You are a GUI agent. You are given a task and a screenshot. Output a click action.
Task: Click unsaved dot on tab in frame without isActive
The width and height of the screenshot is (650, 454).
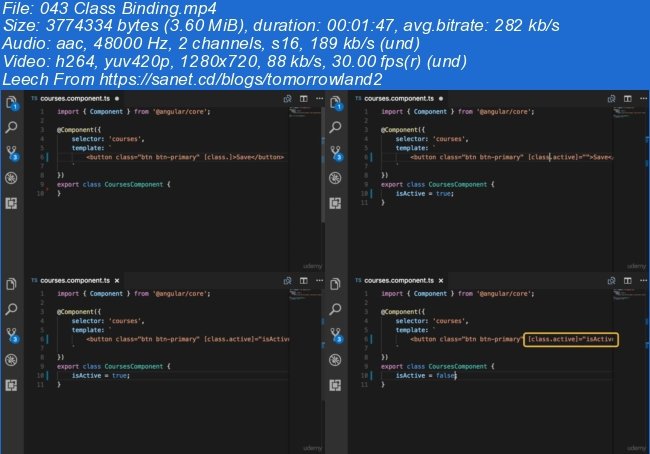coord(117,99)
